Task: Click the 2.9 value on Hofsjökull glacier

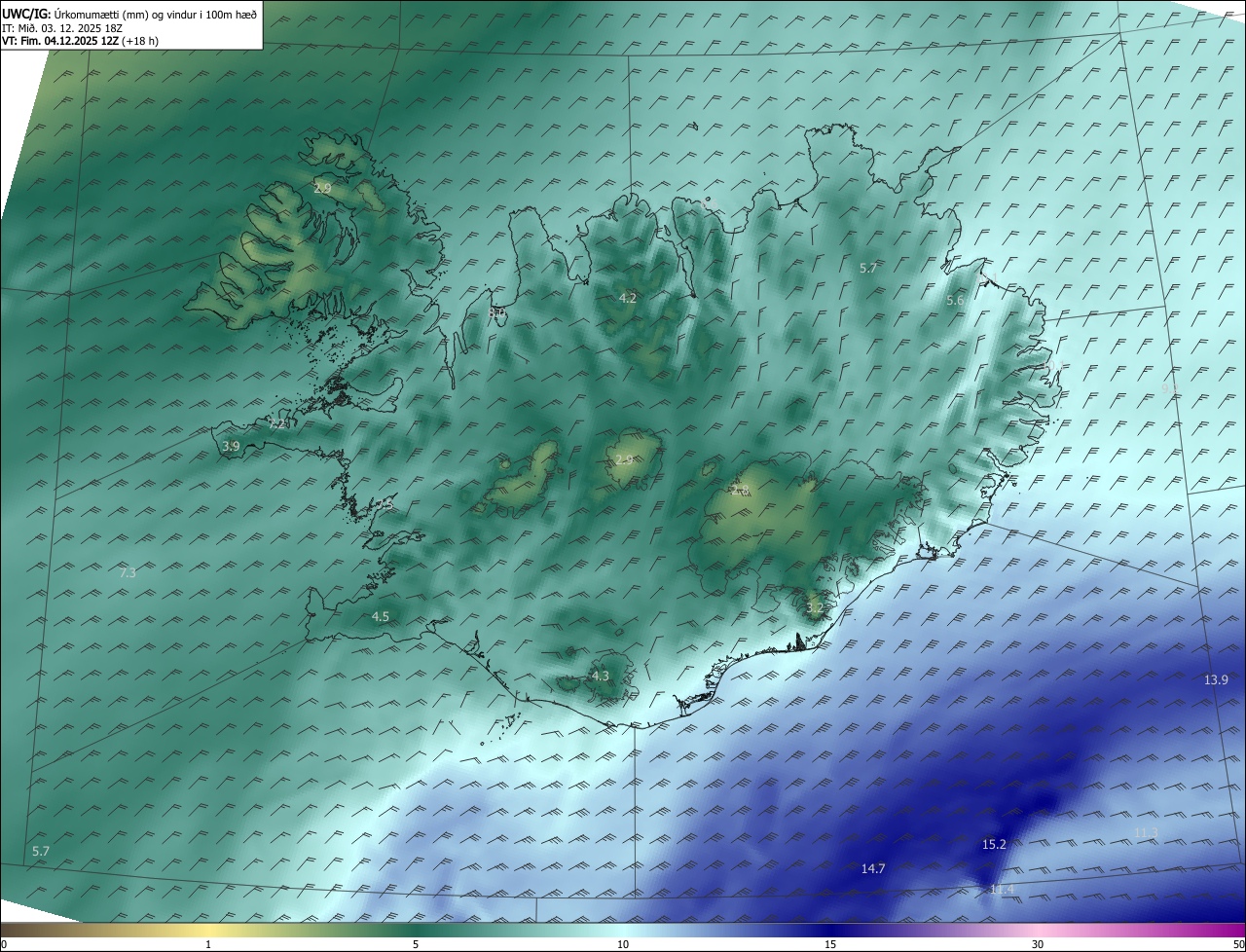Action: [624, 460]
